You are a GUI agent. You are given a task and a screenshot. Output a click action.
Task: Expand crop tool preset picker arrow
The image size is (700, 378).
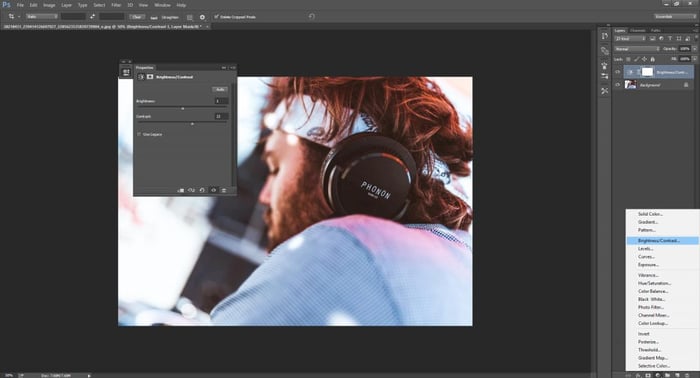tap(19, 17)
